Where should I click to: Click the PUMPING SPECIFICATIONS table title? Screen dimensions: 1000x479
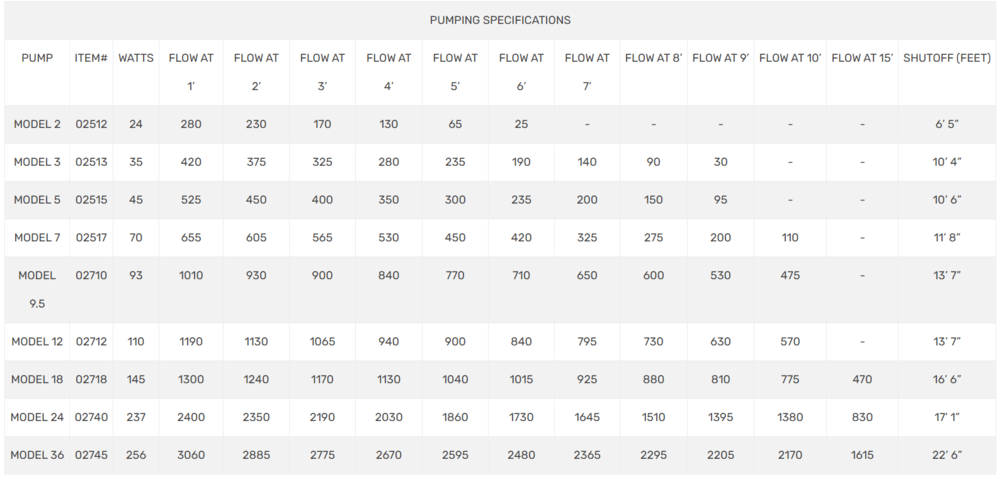(500, 20)
